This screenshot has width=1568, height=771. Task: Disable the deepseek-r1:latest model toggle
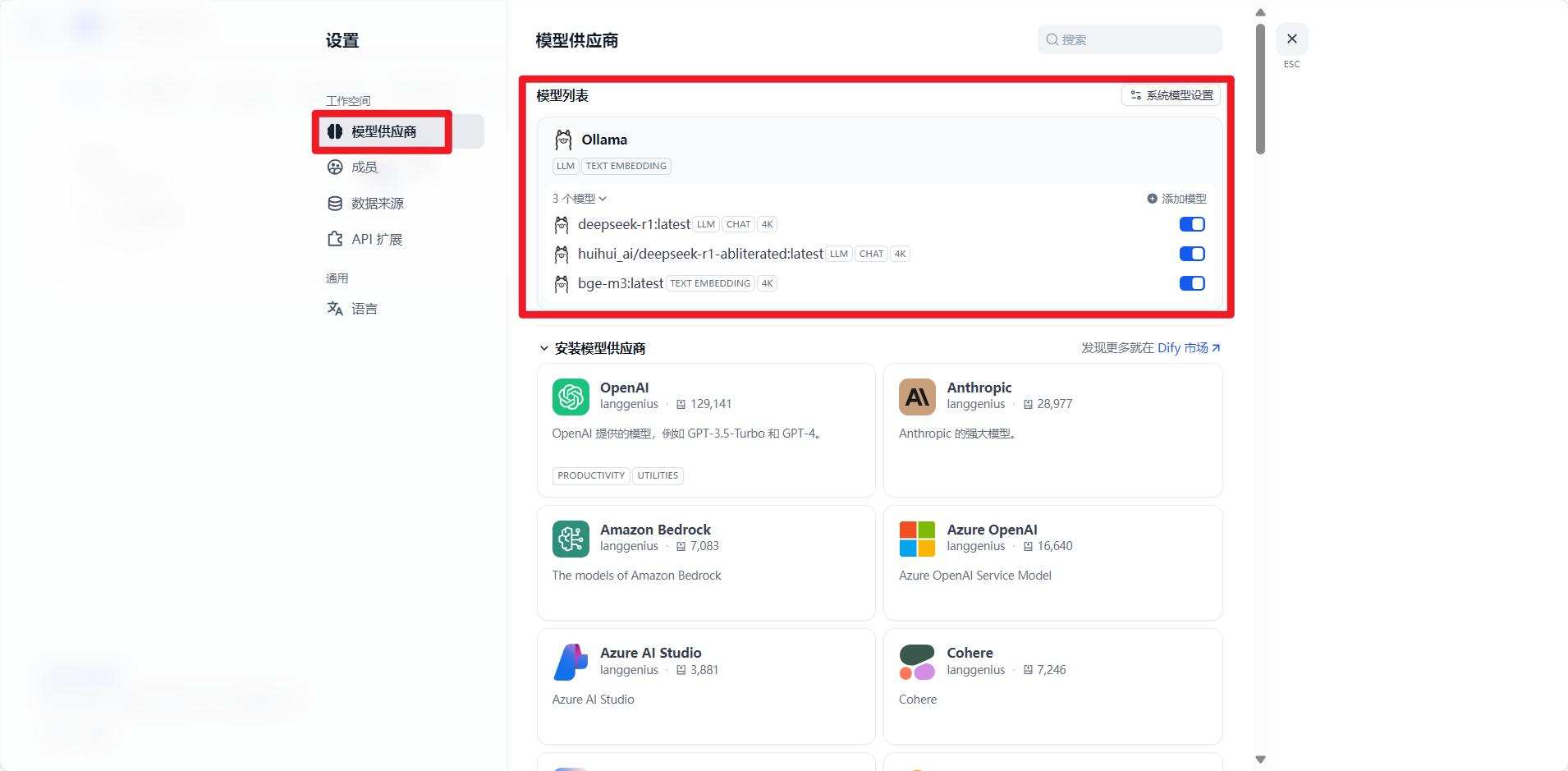click(x=1192, y=224)
